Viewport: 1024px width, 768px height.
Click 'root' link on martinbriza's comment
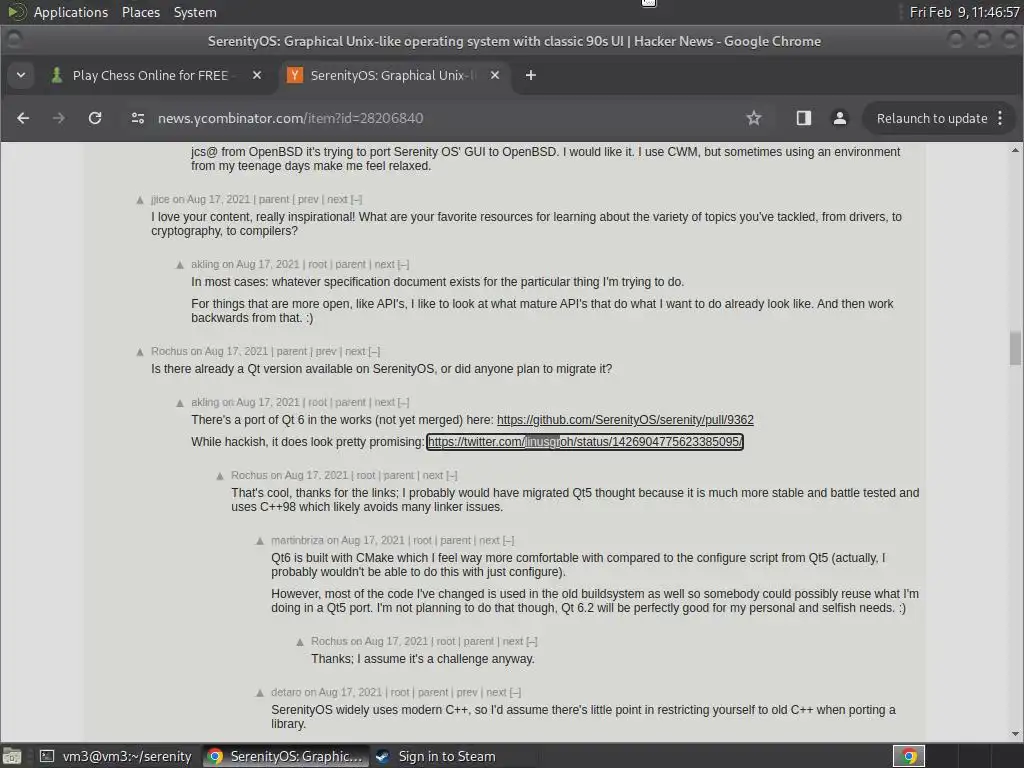coord(423,540)
